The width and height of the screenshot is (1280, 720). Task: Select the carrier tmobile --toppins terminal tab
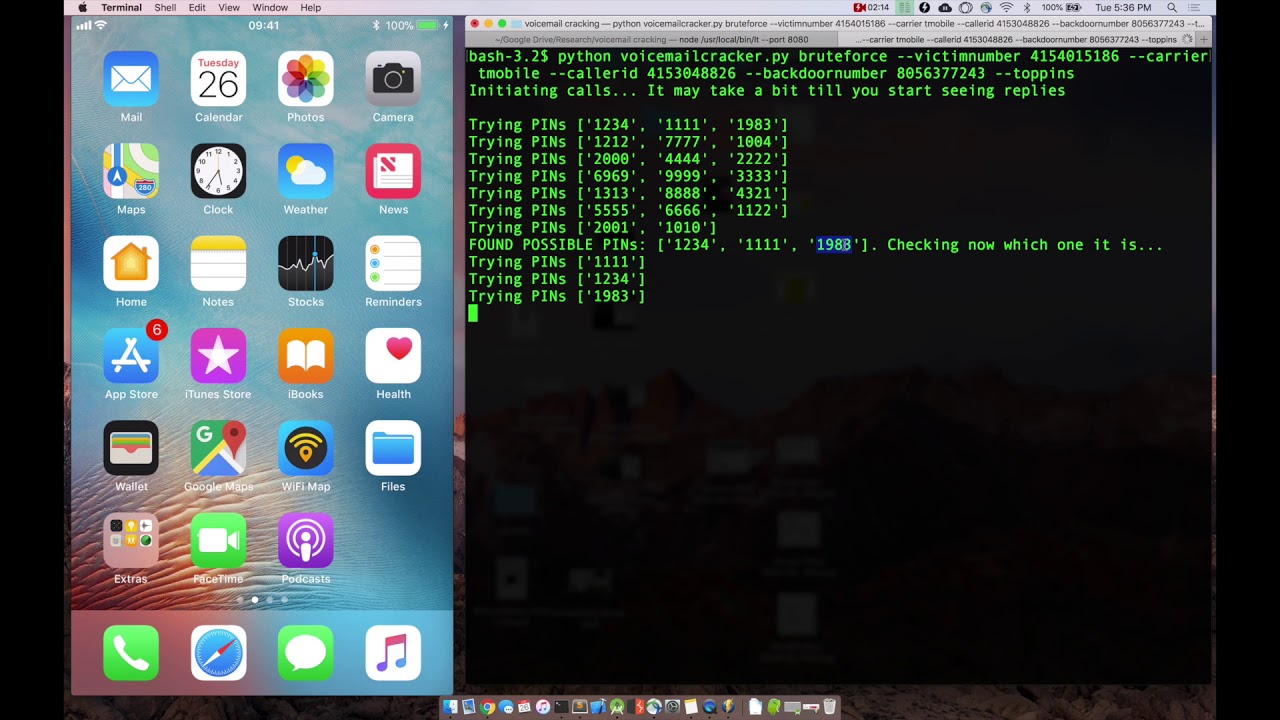click(x=1015, y=39)
